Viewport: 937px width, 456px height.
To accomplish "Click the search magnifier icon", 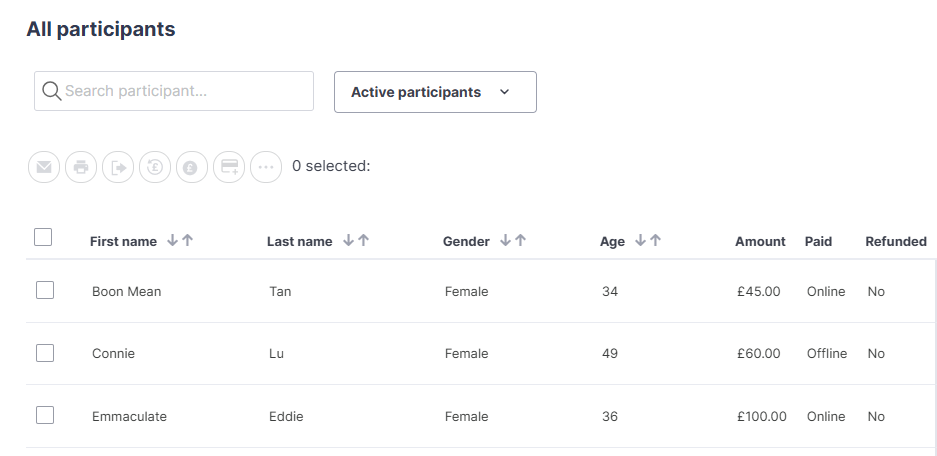I will pos(51,91).
